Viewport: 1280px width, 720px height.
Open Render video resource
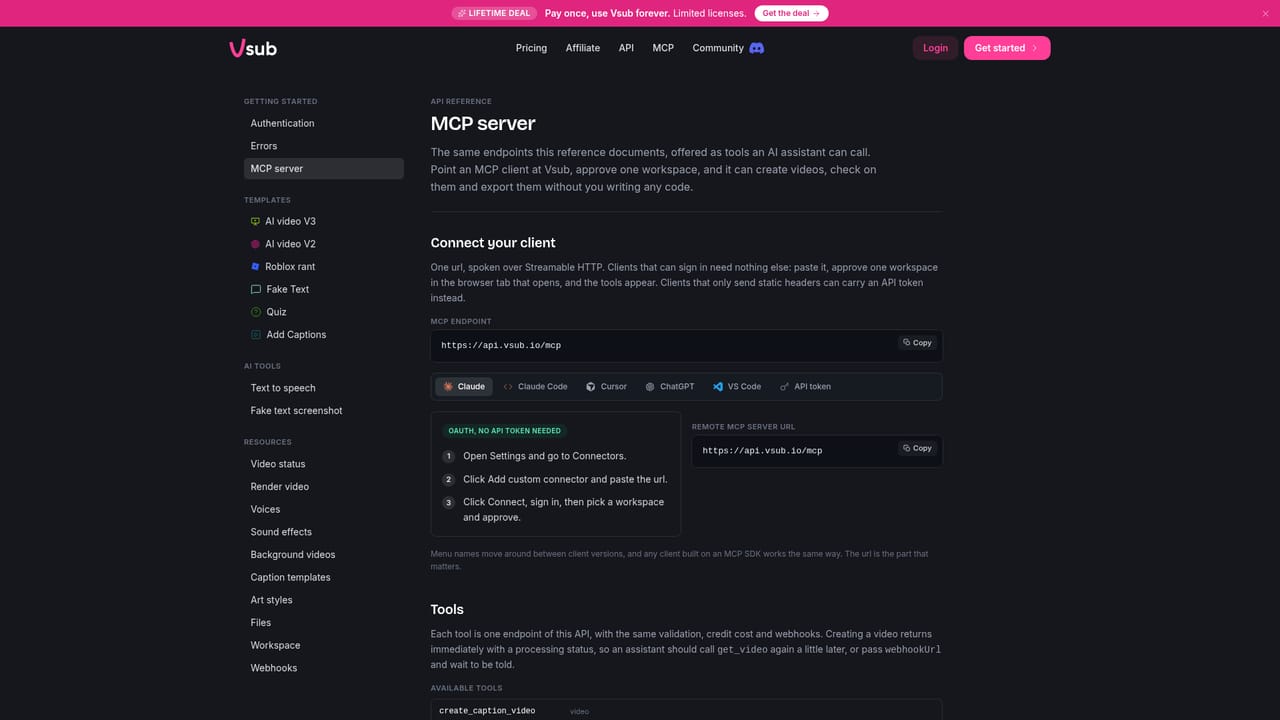[324, 487]
